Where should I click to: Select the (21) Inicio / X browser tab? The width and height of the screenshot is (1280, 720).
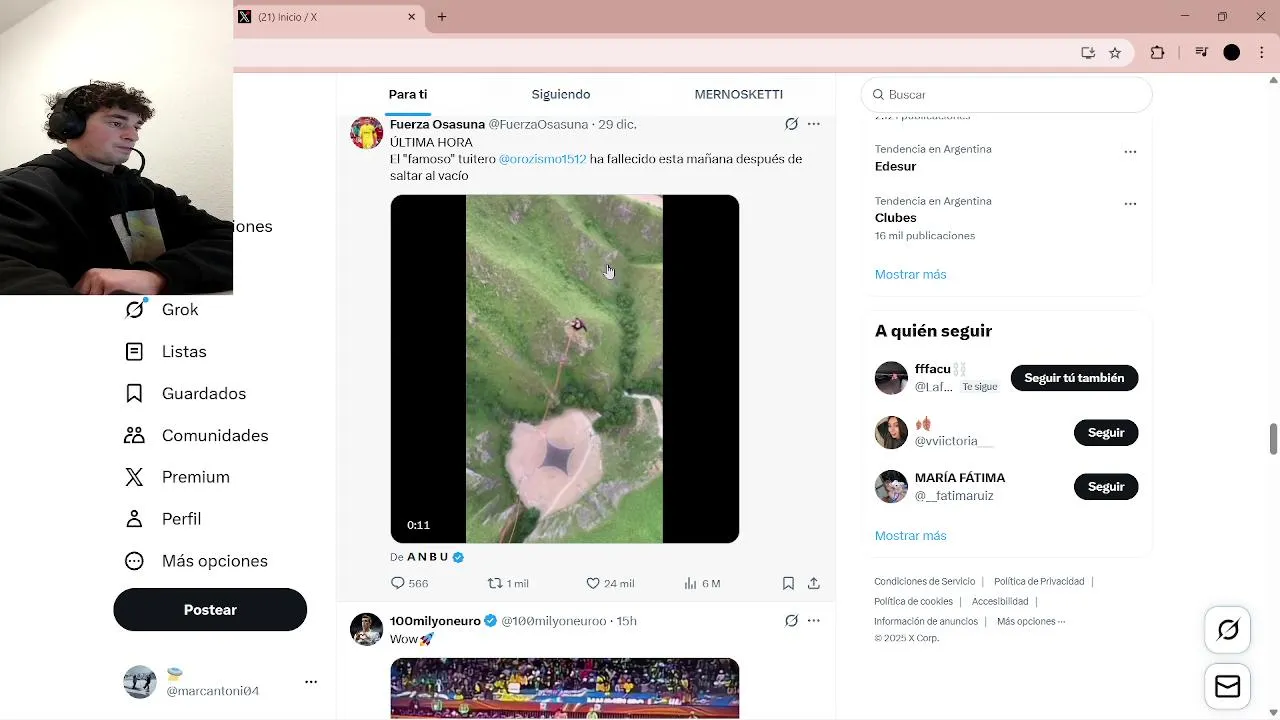click(328, 17)
